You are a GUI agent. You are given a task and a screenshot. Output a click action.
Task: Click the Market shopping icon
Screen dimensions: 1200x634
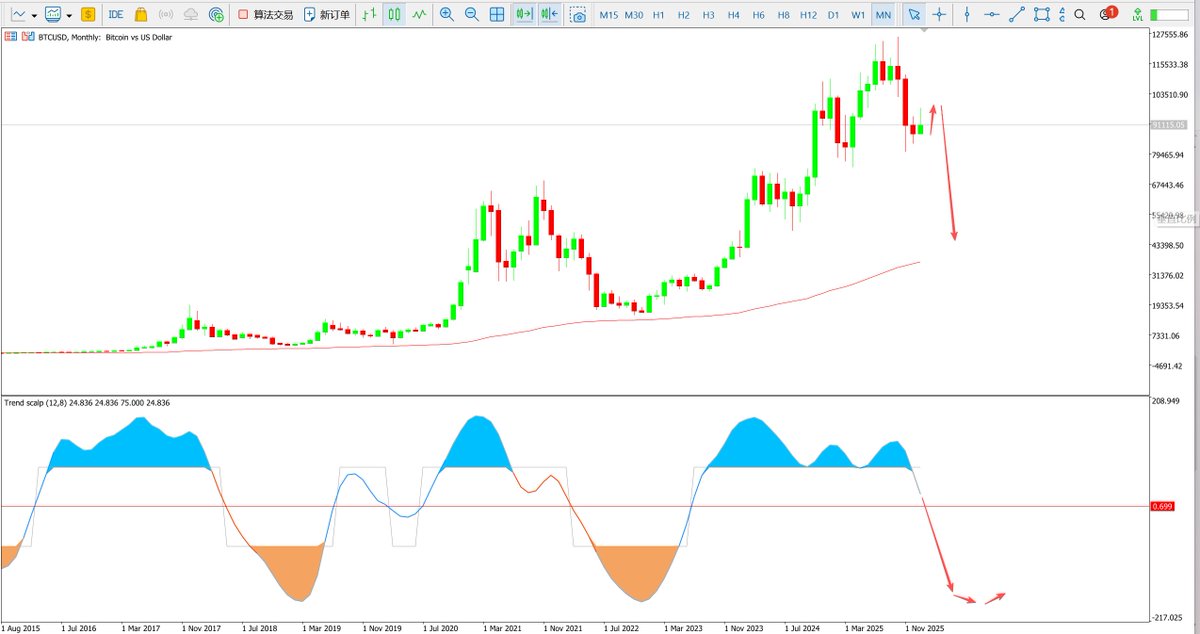(140, 14)
